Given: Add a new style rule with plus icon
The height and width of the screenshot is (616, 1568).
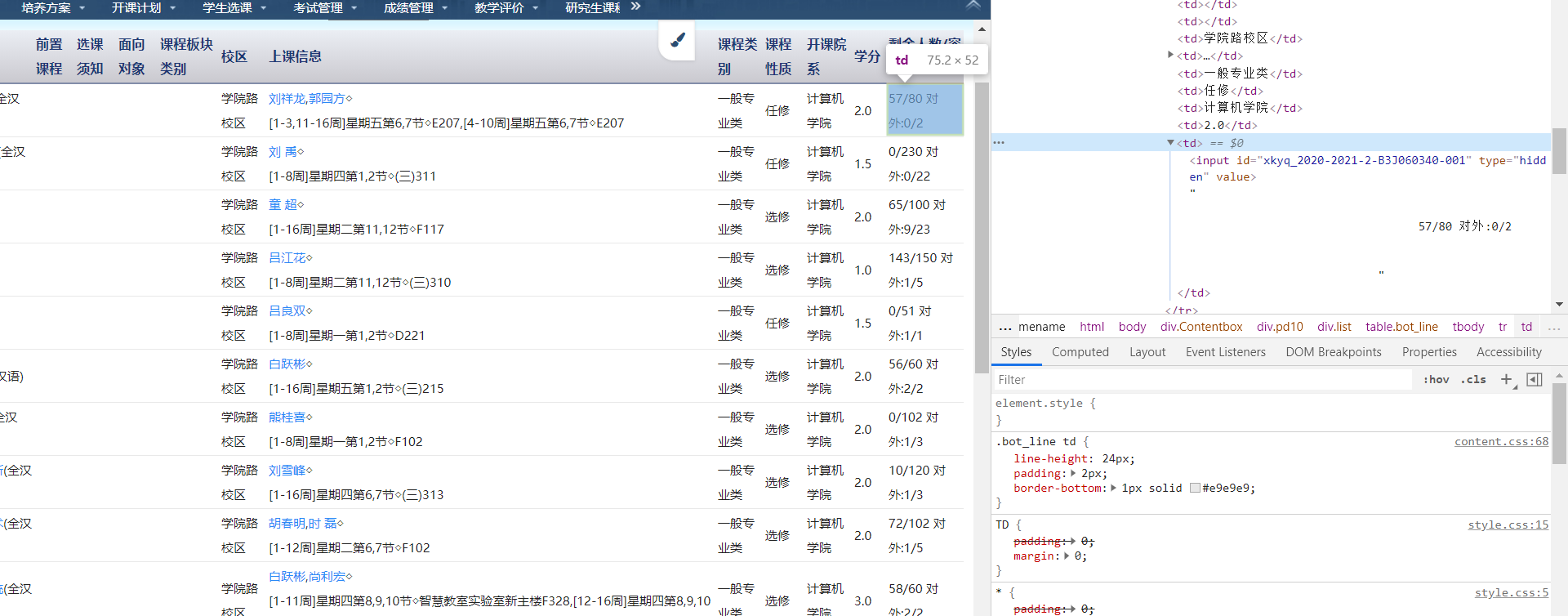Looking at the screenshot, I should [1507, 379].
